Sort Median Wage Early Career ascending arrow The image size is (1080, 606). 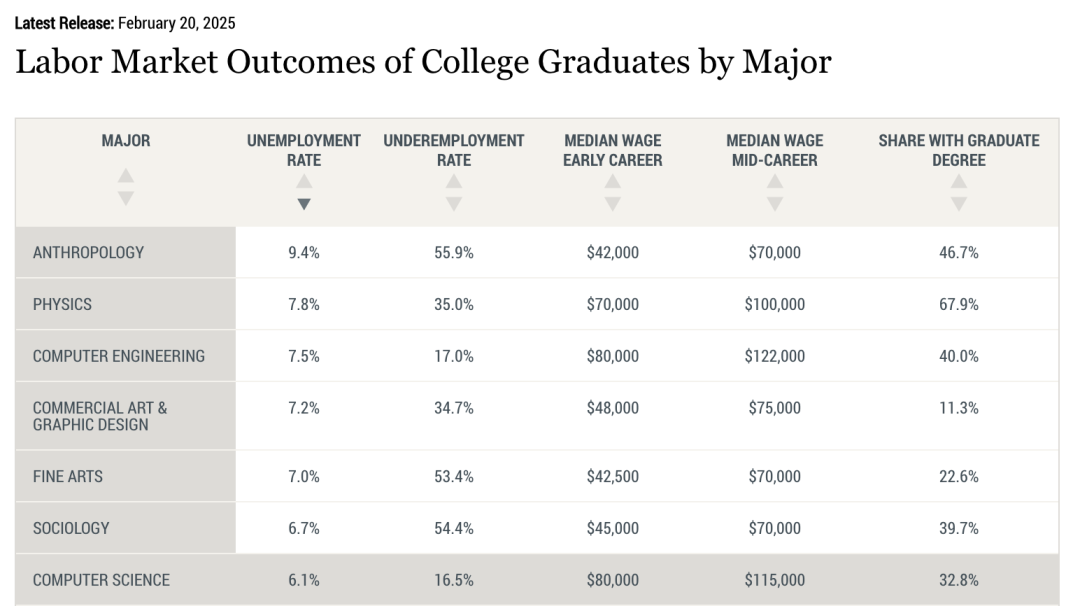(x=613, y=182)
